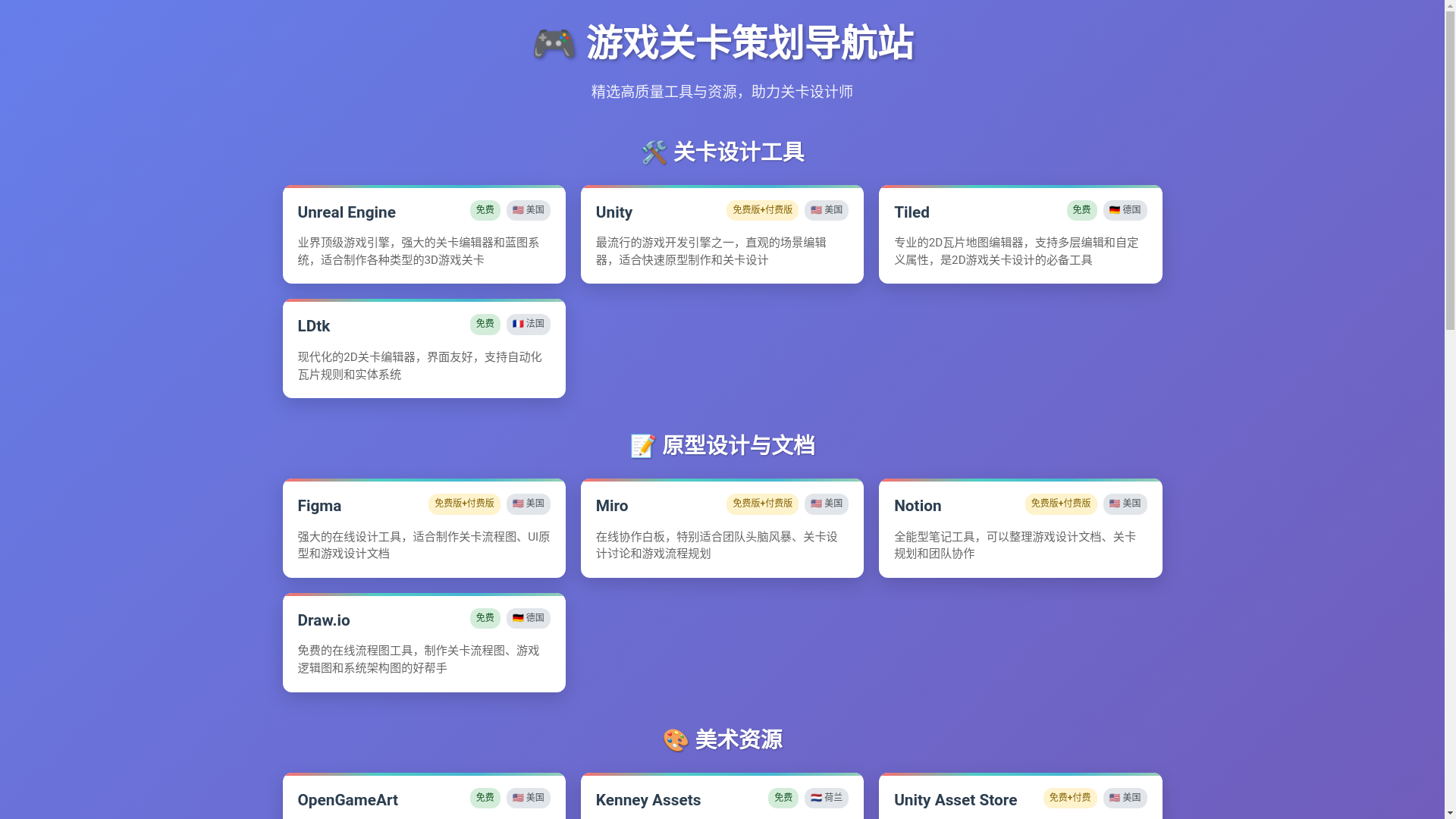
Task: Open the Kenney Assets card title
Action: [648, 800]
